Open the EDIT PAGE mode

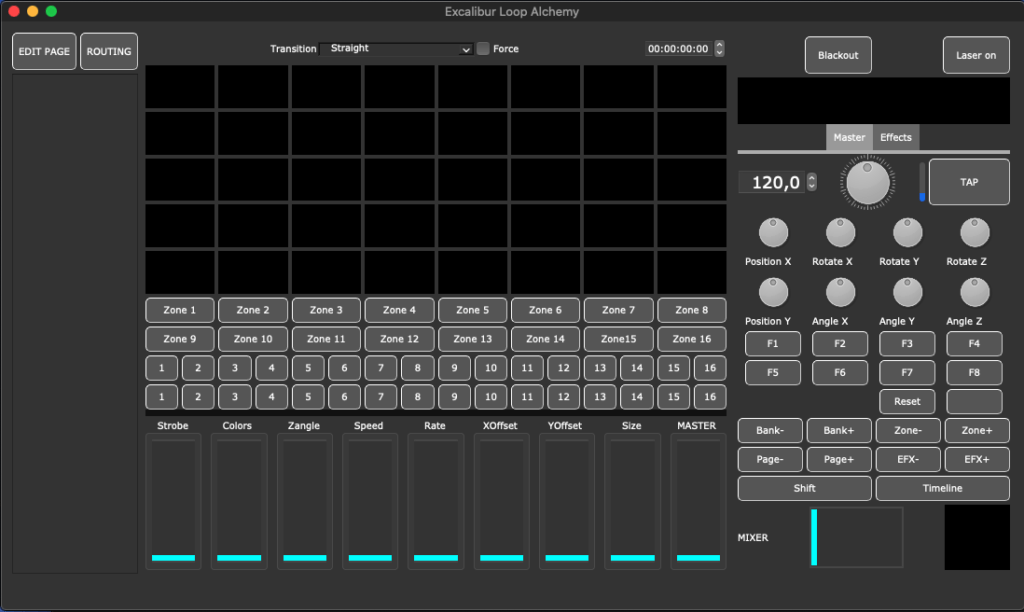pos(44,51)
